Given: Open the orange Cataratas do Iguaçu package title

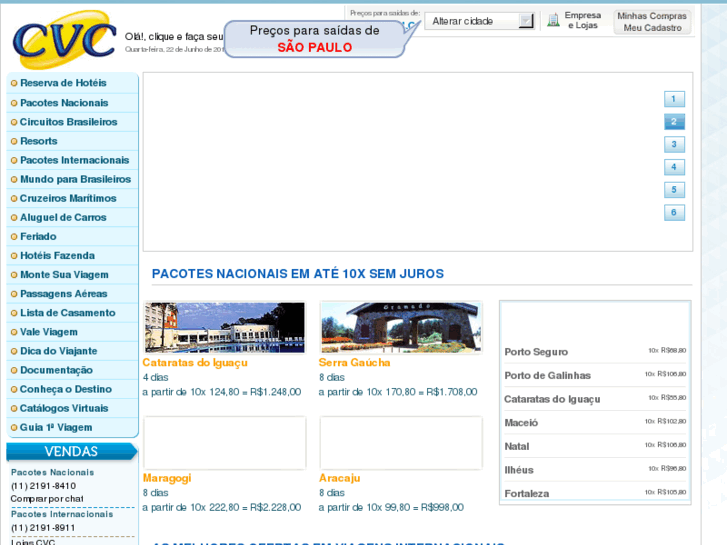Looking at the screenshot, I should (x=195, y=363).
